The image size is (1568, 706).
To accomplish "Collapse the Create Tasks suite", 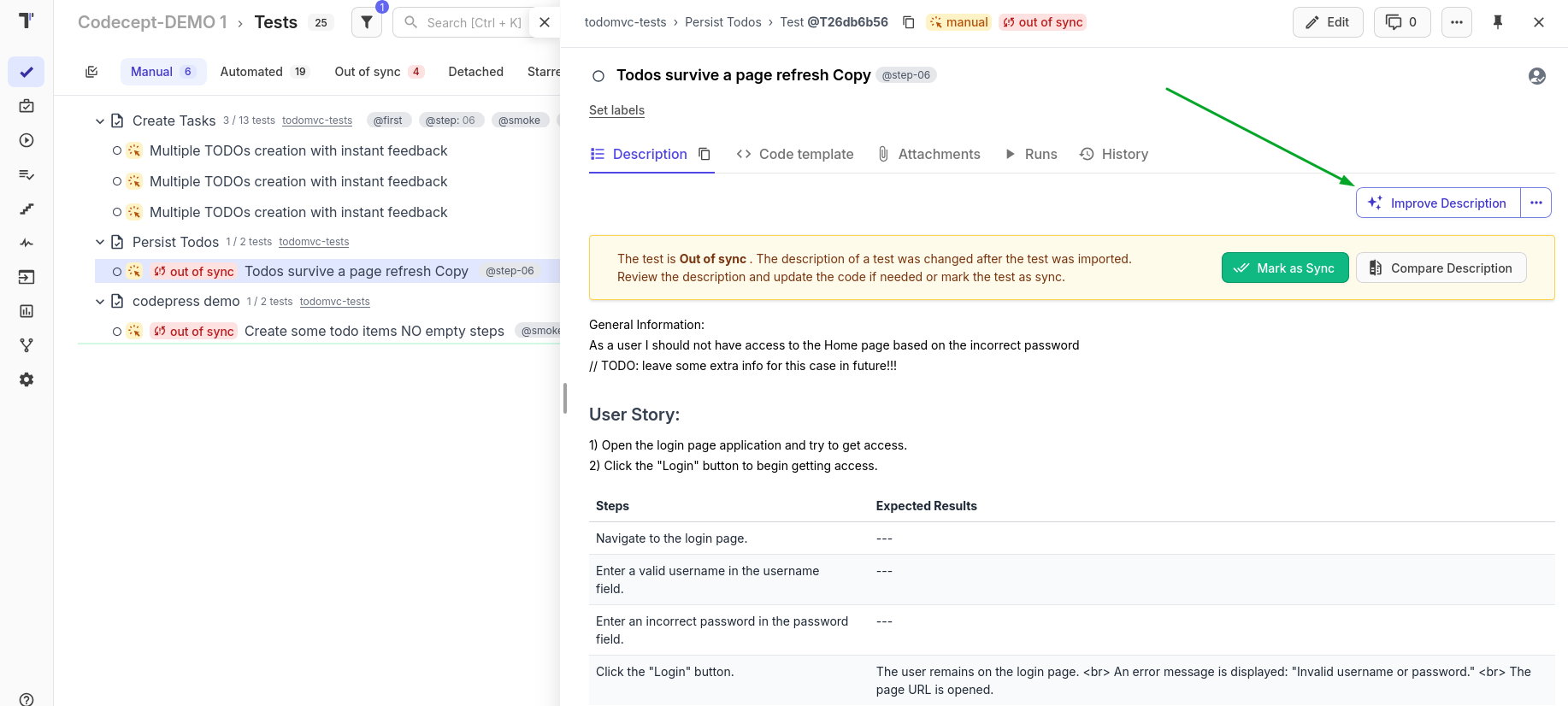I will click(100, 121).
